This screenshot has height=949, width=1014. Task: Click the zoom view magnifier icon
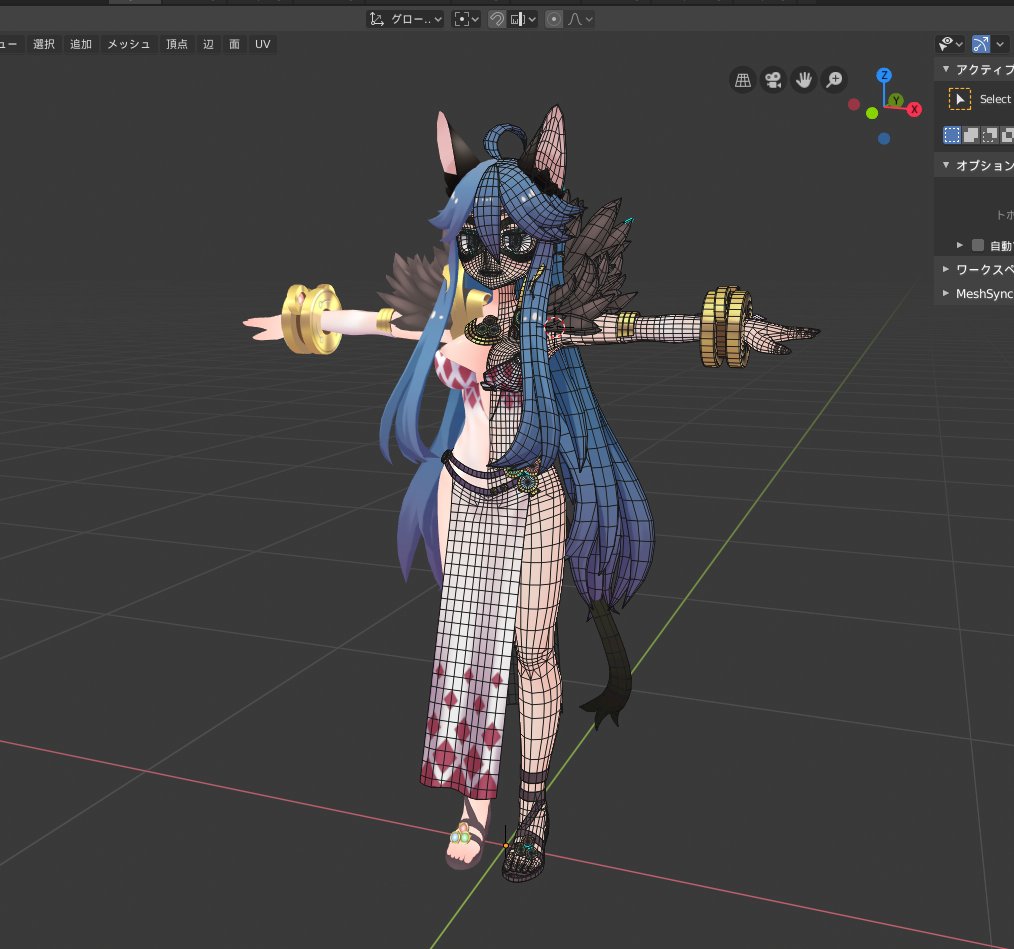click(834, 80)
